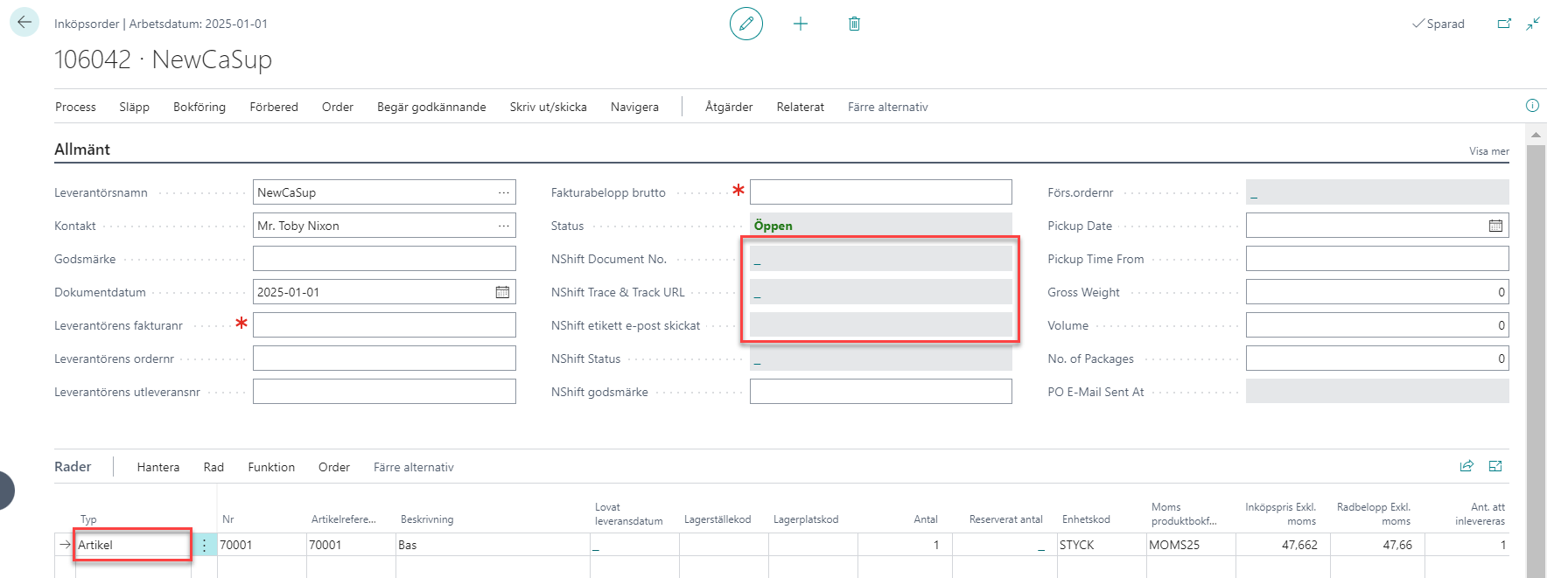Open Pickup Date calendar picker

[1495, 226]
